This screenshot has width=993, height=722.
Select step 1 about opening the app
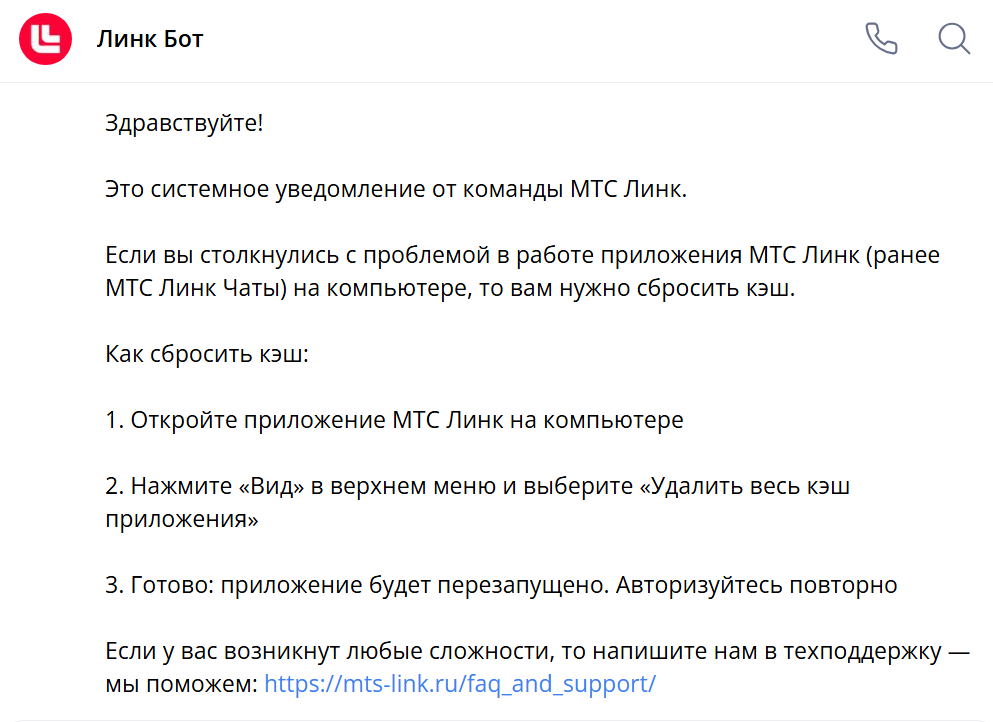[394, 420]
